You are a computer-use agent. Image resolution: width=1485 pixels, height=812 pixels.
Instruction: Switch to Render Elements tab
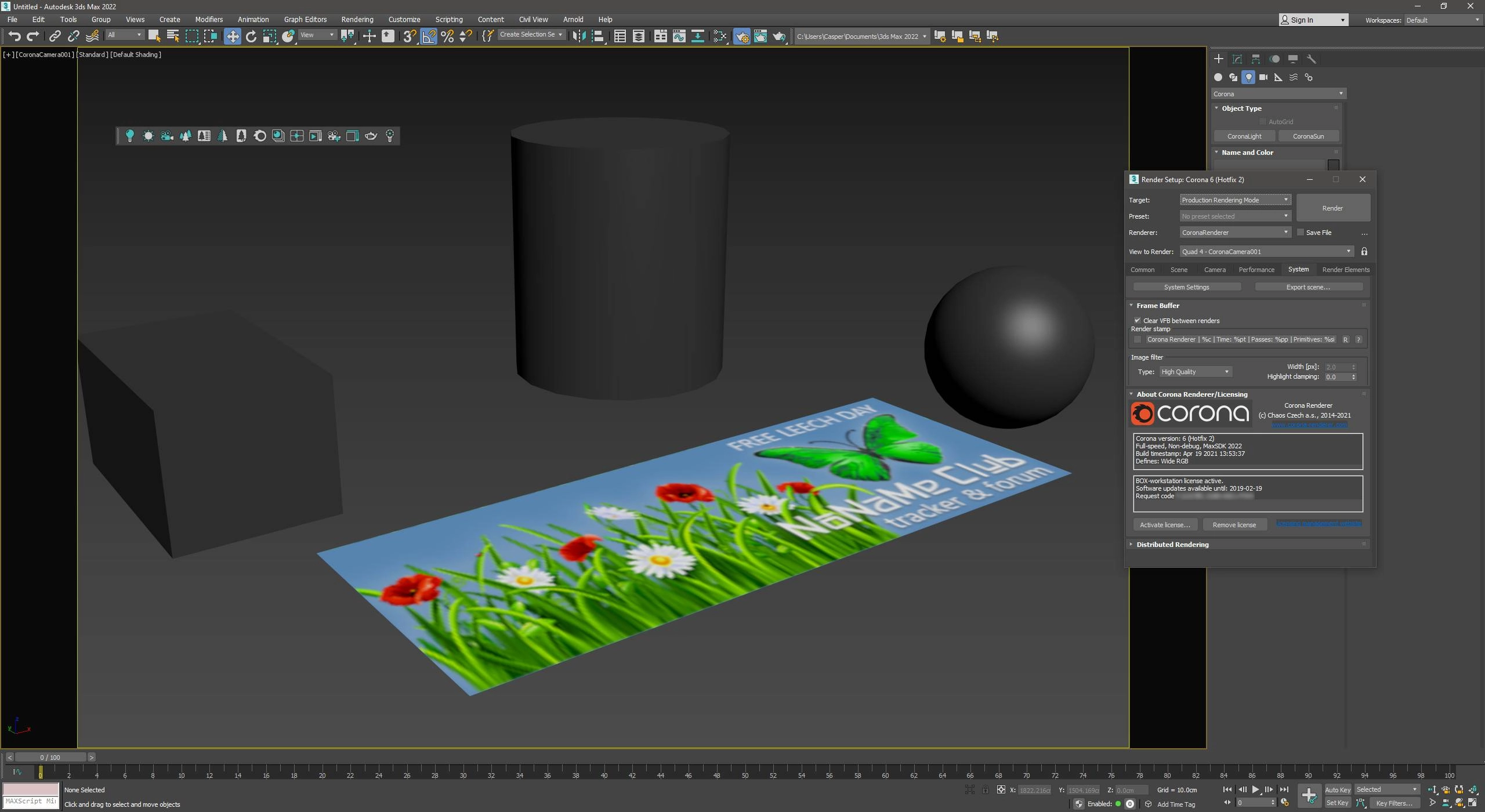(x=1346, y=270)
